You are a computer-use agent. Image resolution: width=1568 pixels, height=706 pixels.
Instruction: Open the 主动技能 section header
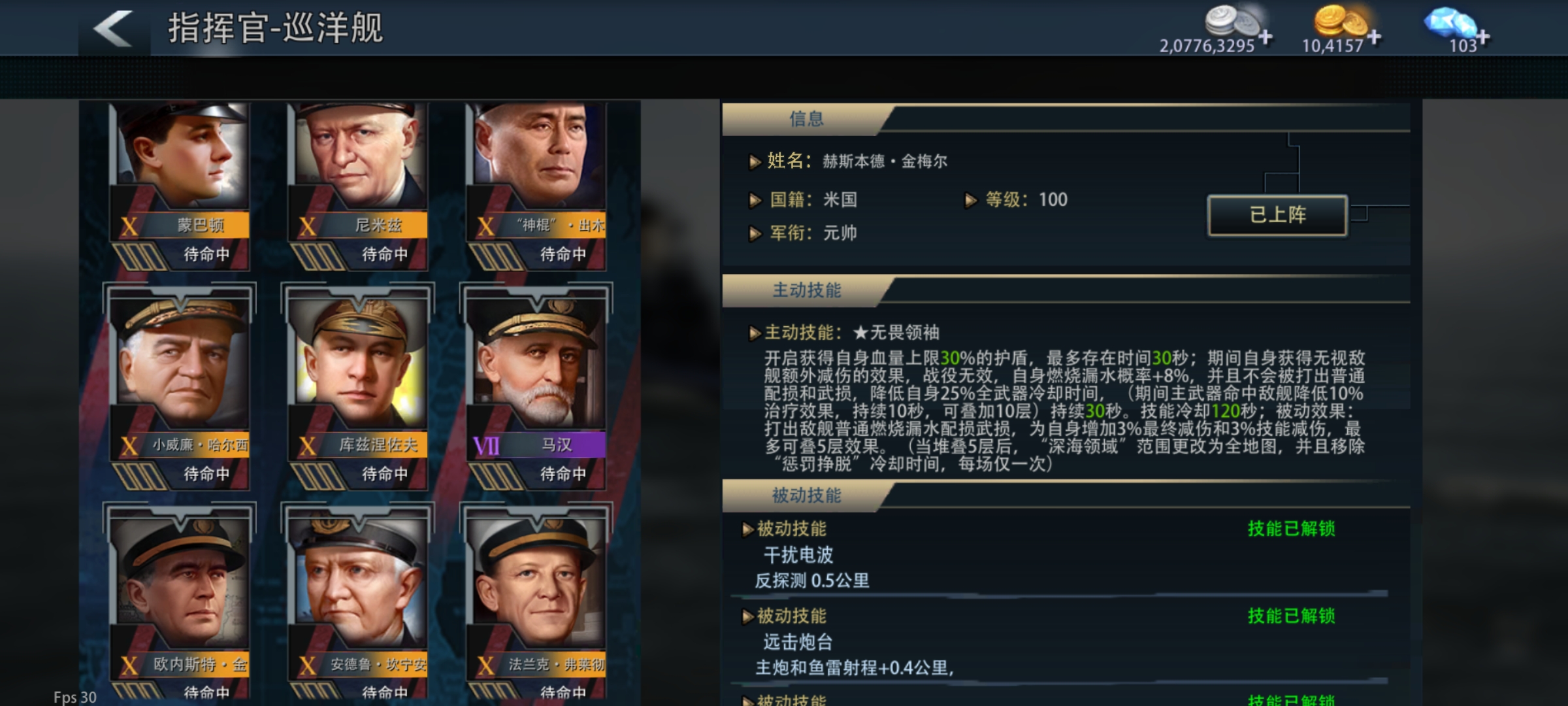pos(806,291)
